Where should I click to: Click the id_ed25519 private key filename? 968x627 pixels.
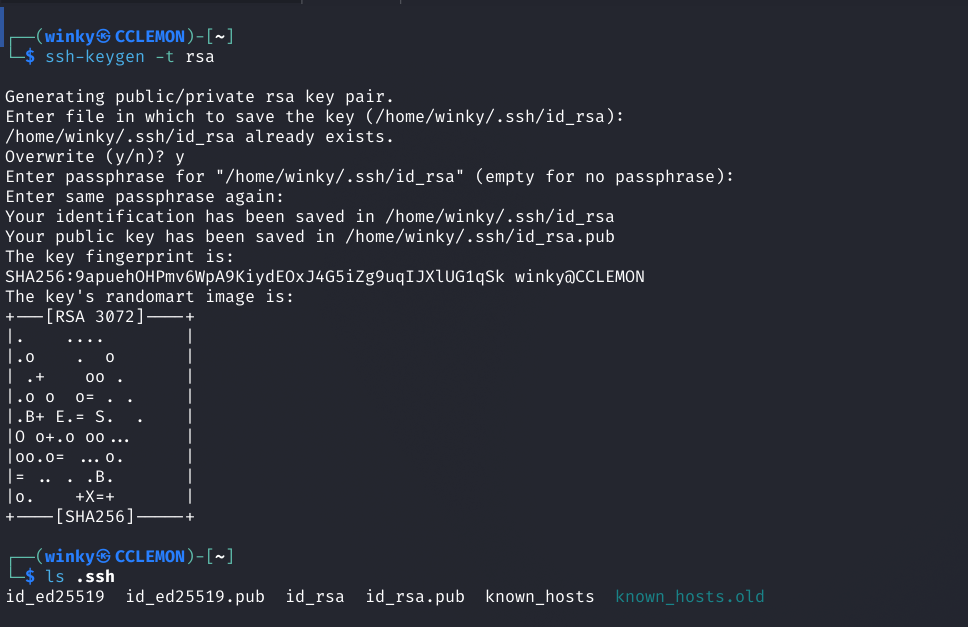click(55, 597)
